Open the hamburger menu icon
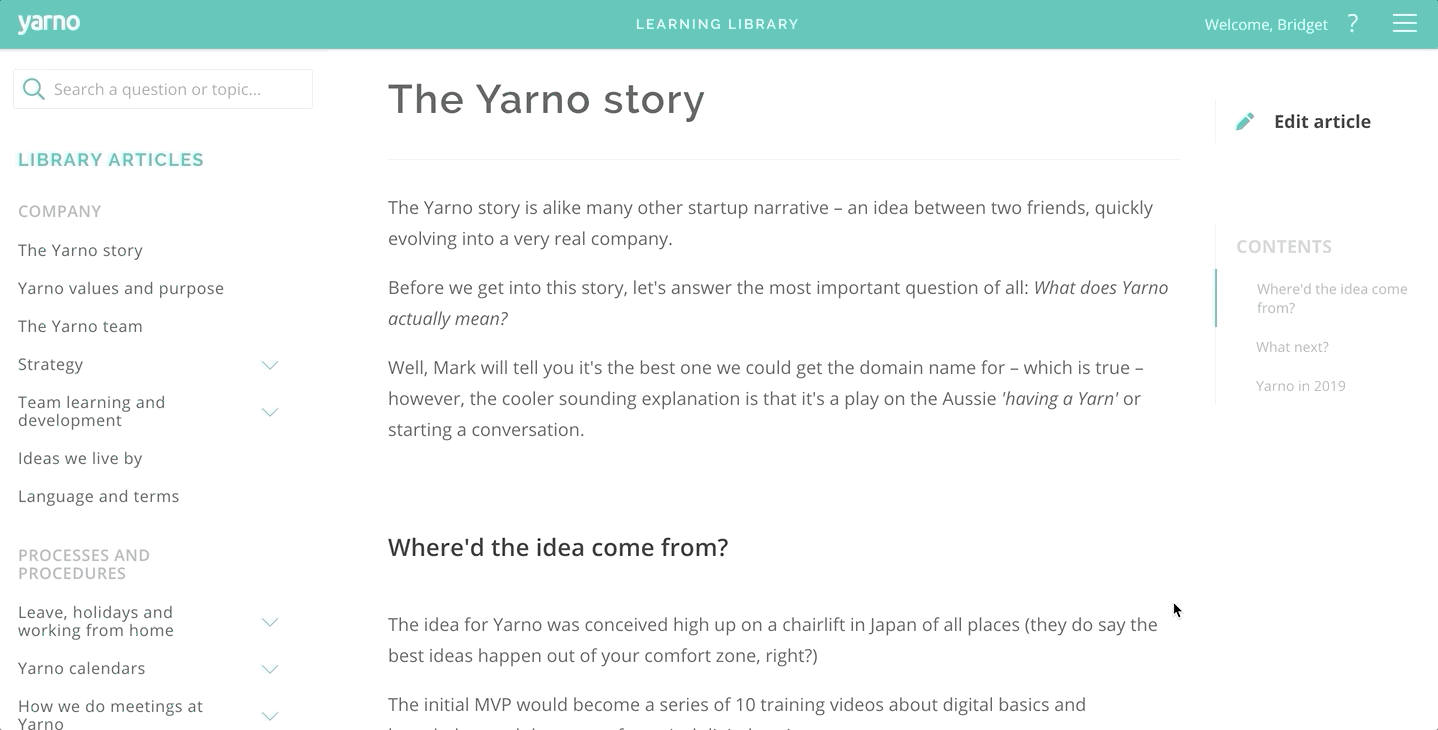This screenshot has width=1438, height=730. tap(1404, 23)
